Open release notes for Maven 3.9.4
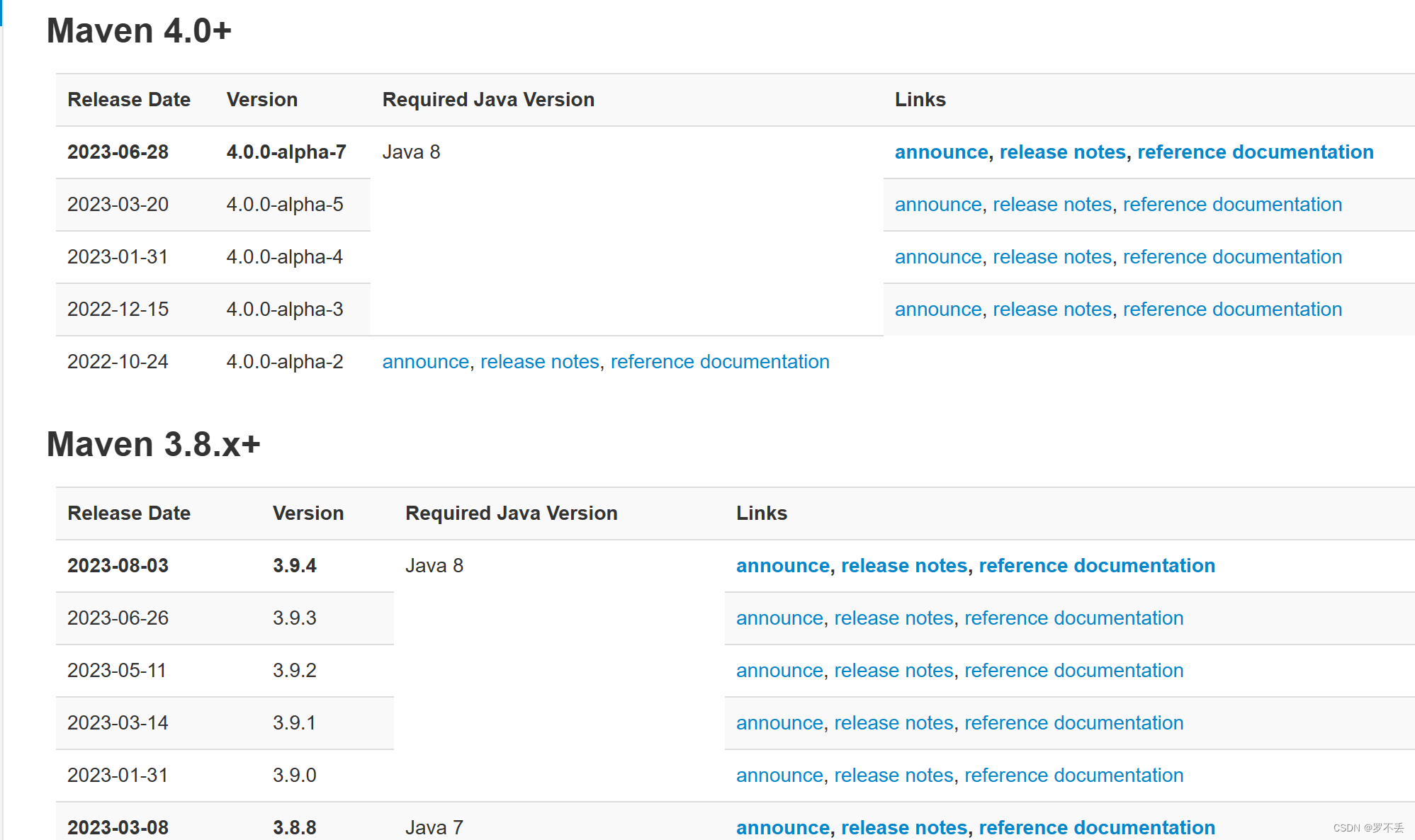 903,566
